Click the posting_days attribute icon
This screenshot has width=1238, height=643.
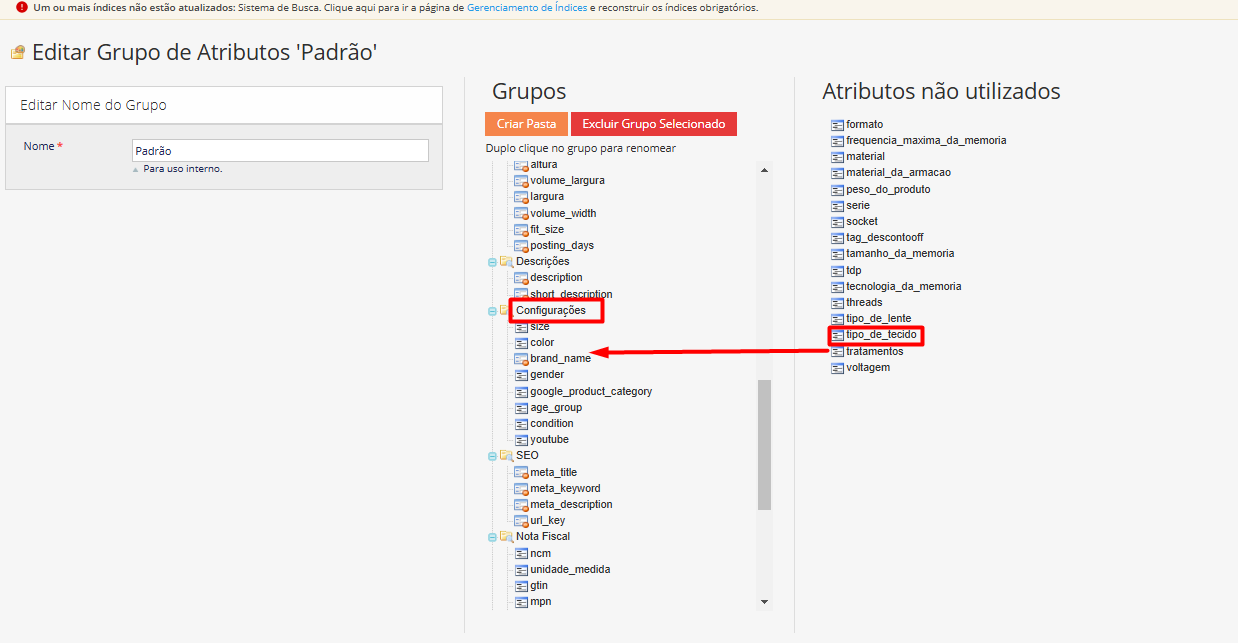pyautogui.click(x=521, y=246)
